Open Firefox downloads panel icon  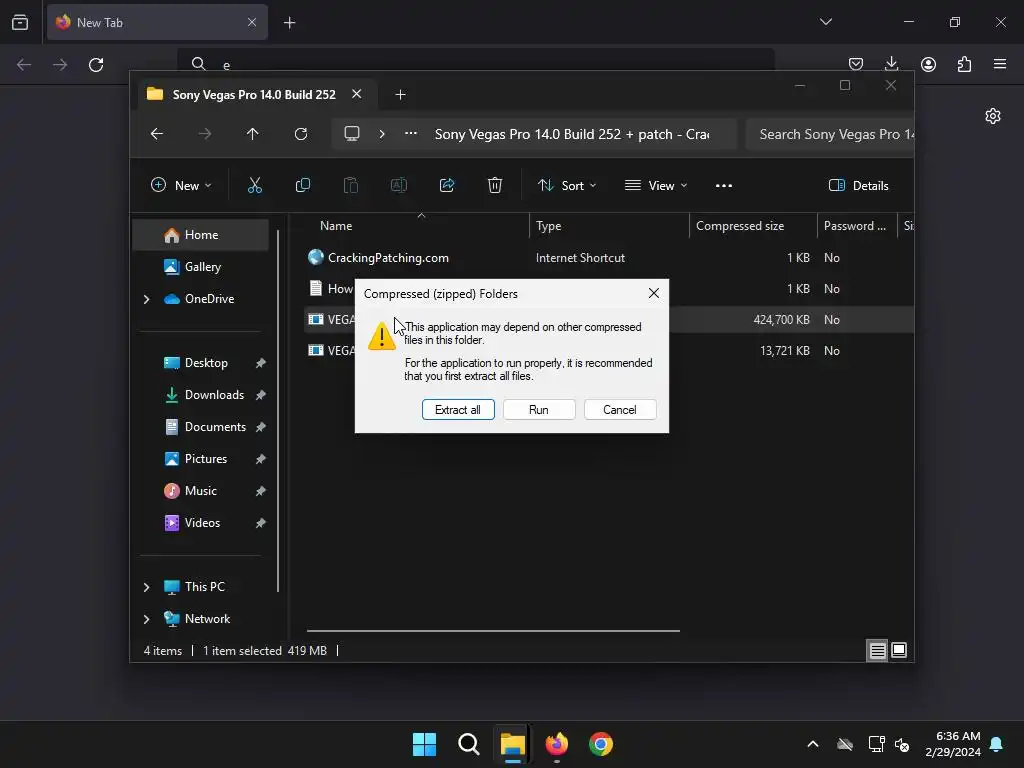pyautogui.click(x=891, y=64)
